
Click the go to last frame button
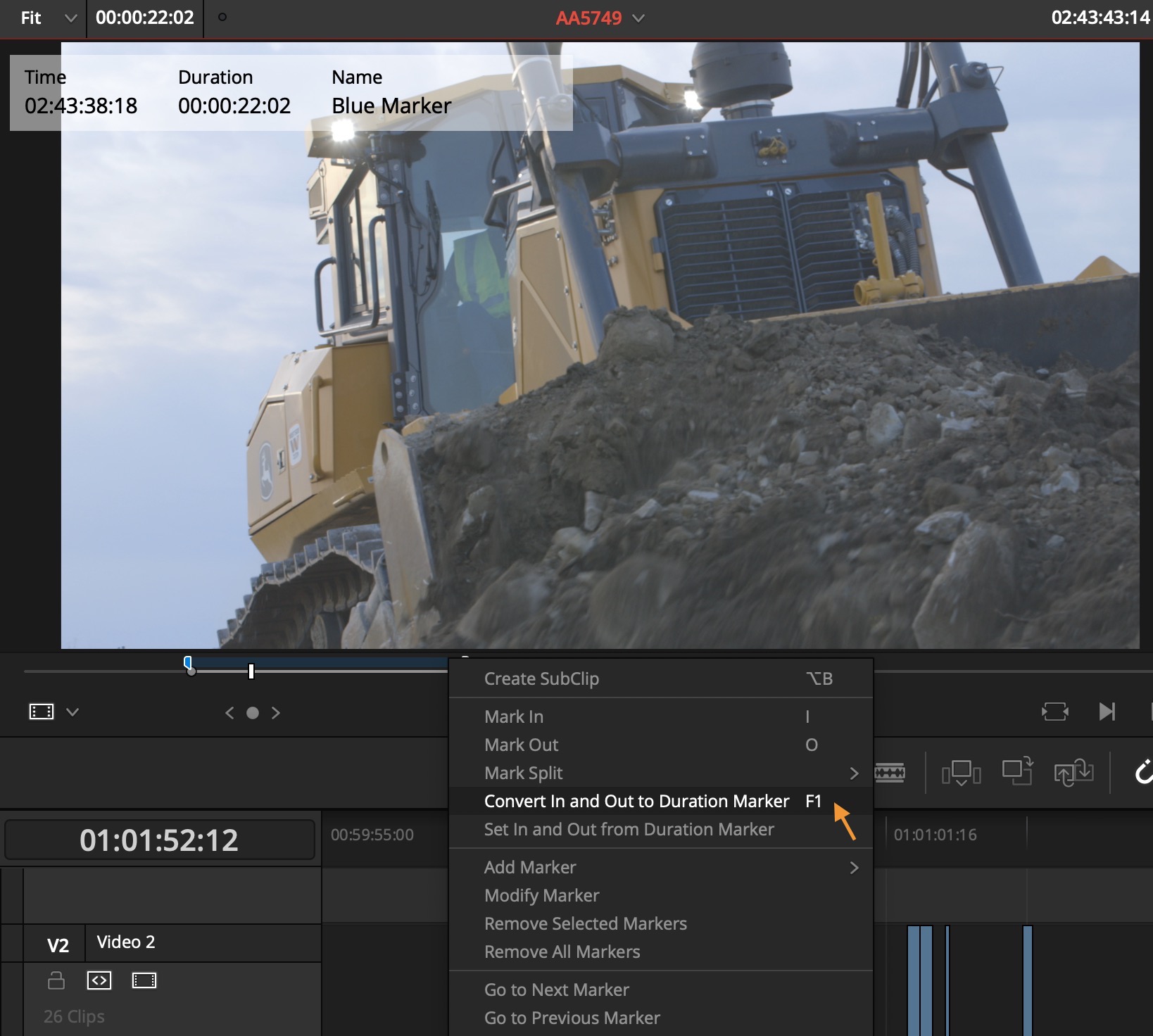click(x=1107, y=712)
